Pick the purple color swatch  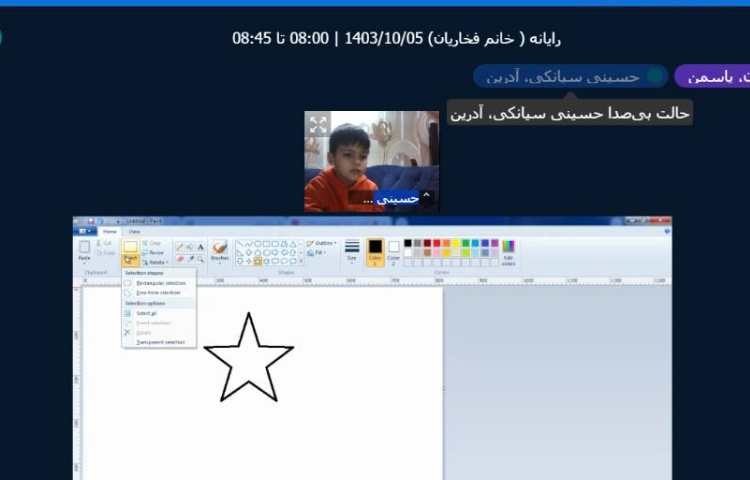pyautogui.click(x=495, y=243)
